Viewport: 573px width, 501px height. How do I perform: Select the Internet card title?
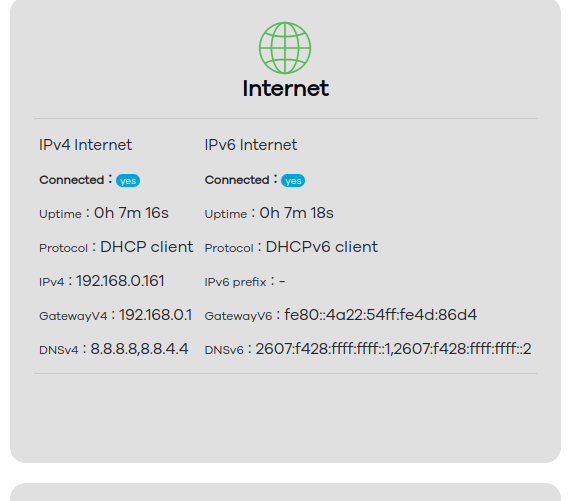286,88
